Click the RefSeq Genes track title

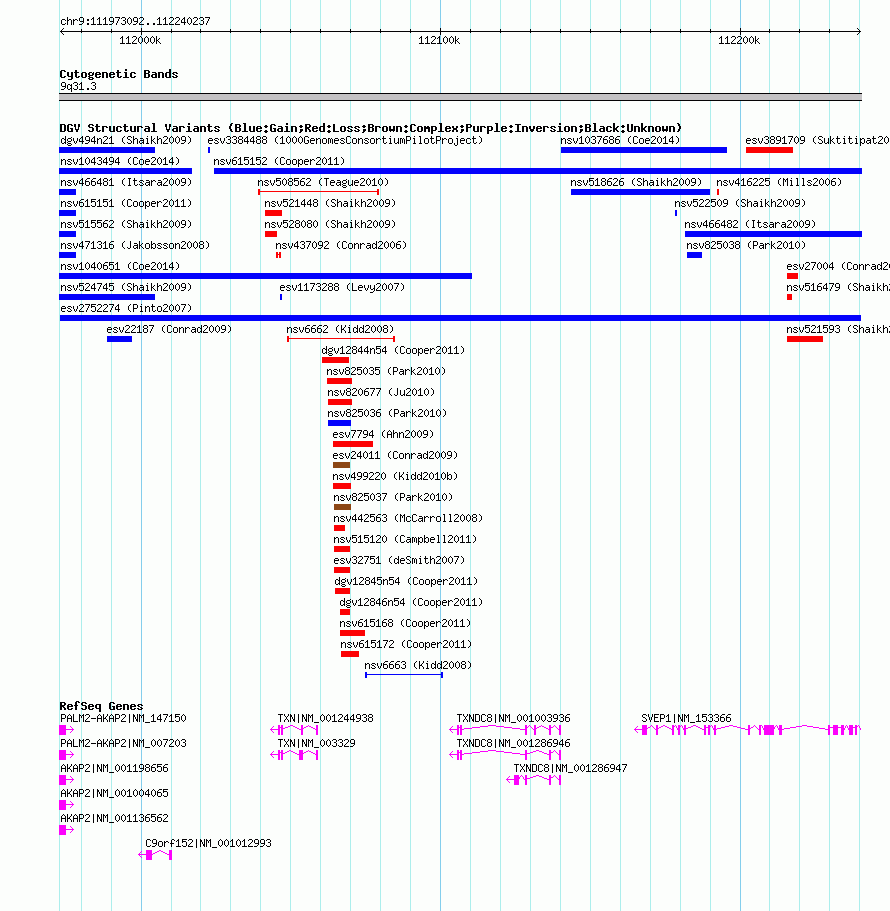point(101,706)
